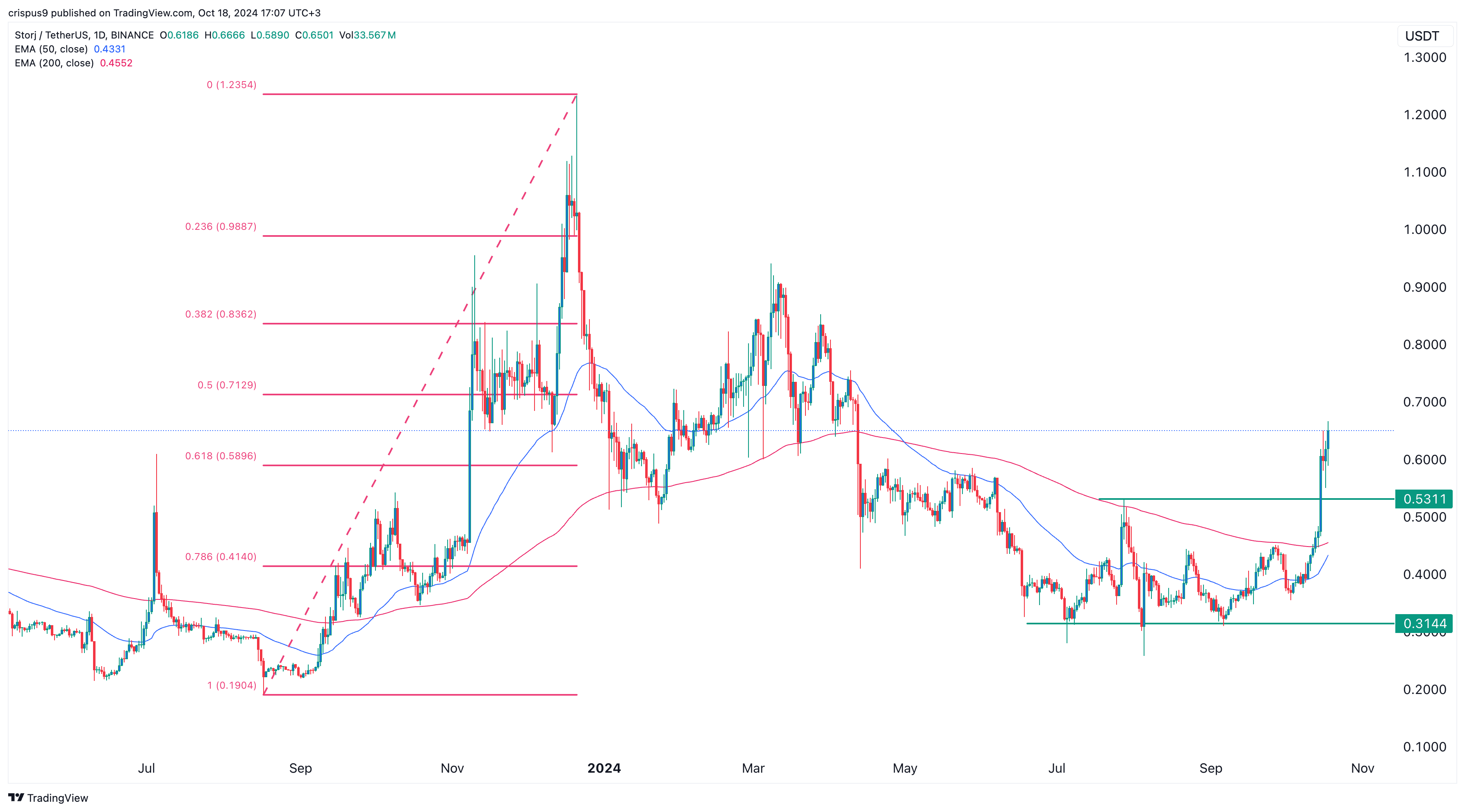
Task: Click the EMA 50 value 0.4331
Action: (110, 49)
